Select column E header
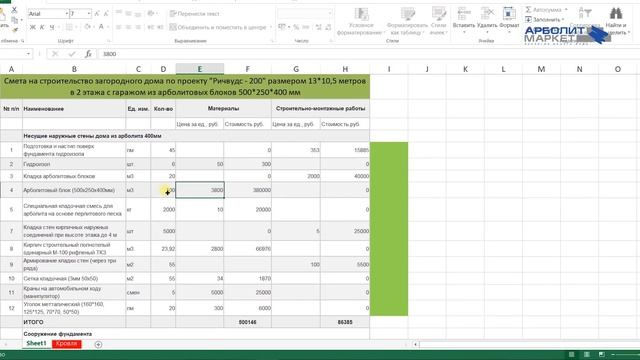This screenshot has height=360, width=640. click(200, 69)
